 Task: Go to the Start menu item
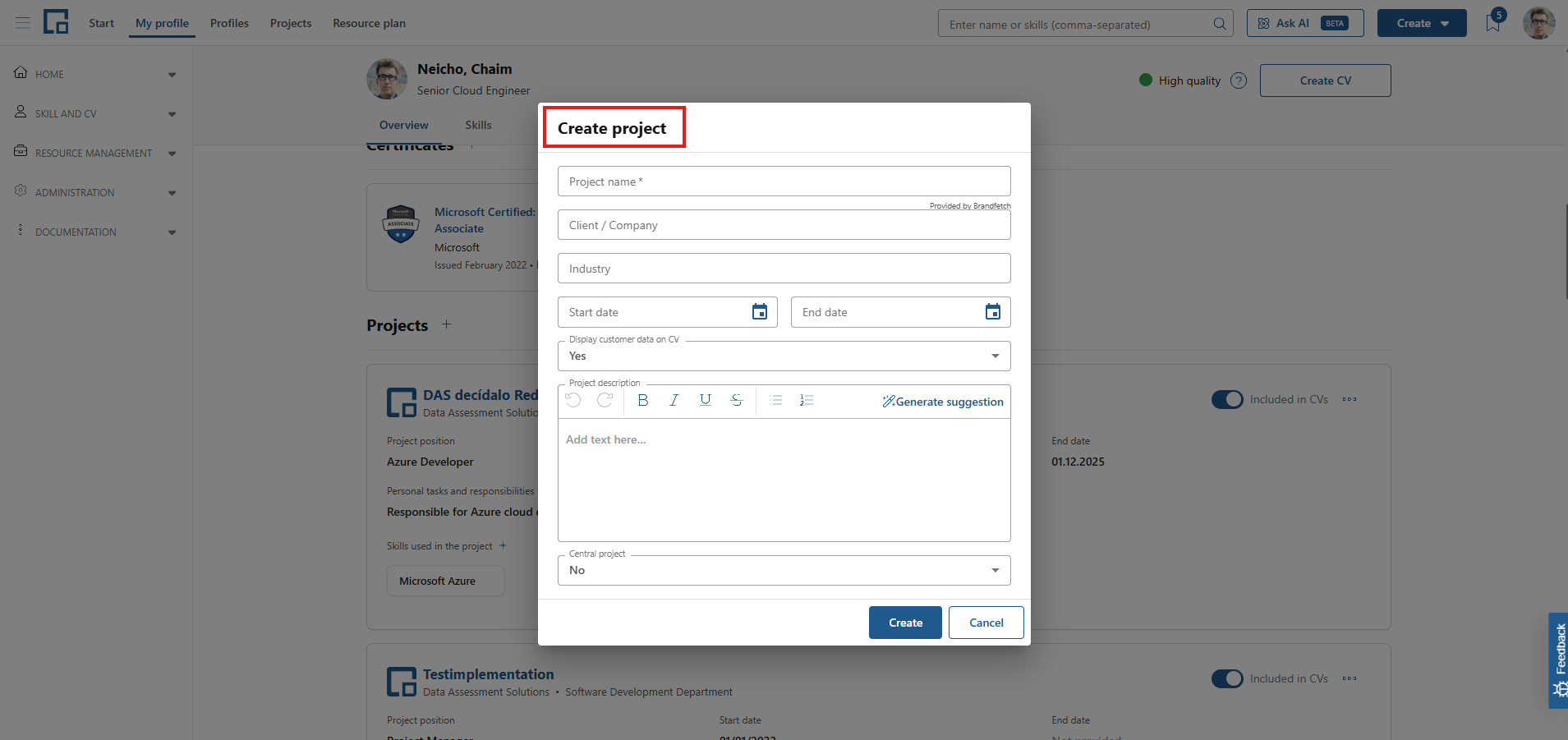click(x=102, y=23)
